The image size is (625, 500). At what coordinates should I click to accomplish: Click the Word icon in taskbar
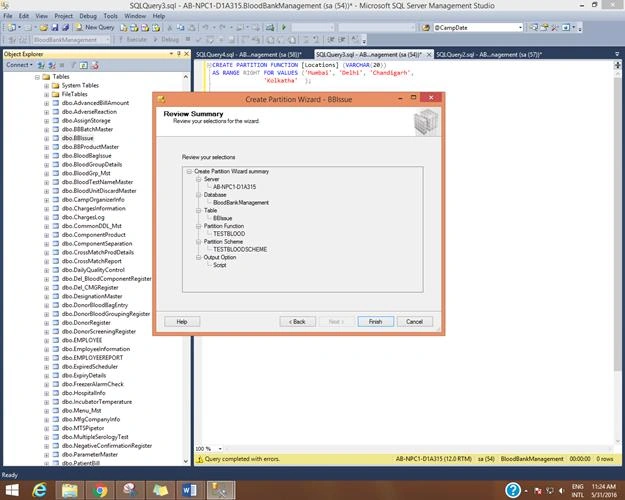click(x=190, y=490)
